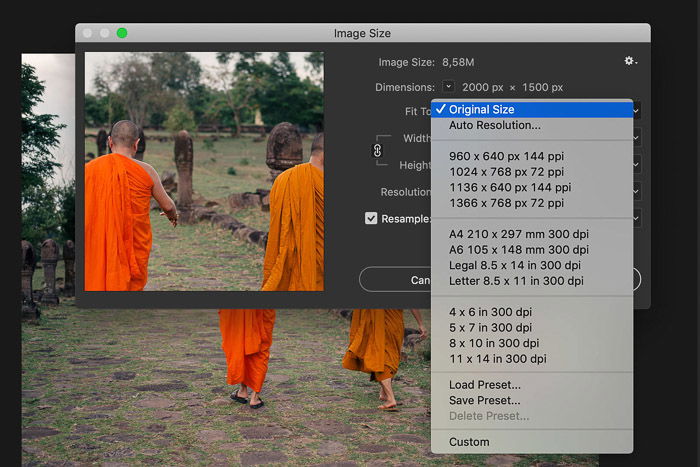
Task: Click Load Preset menu entry
Action: [x=485, y=385]
